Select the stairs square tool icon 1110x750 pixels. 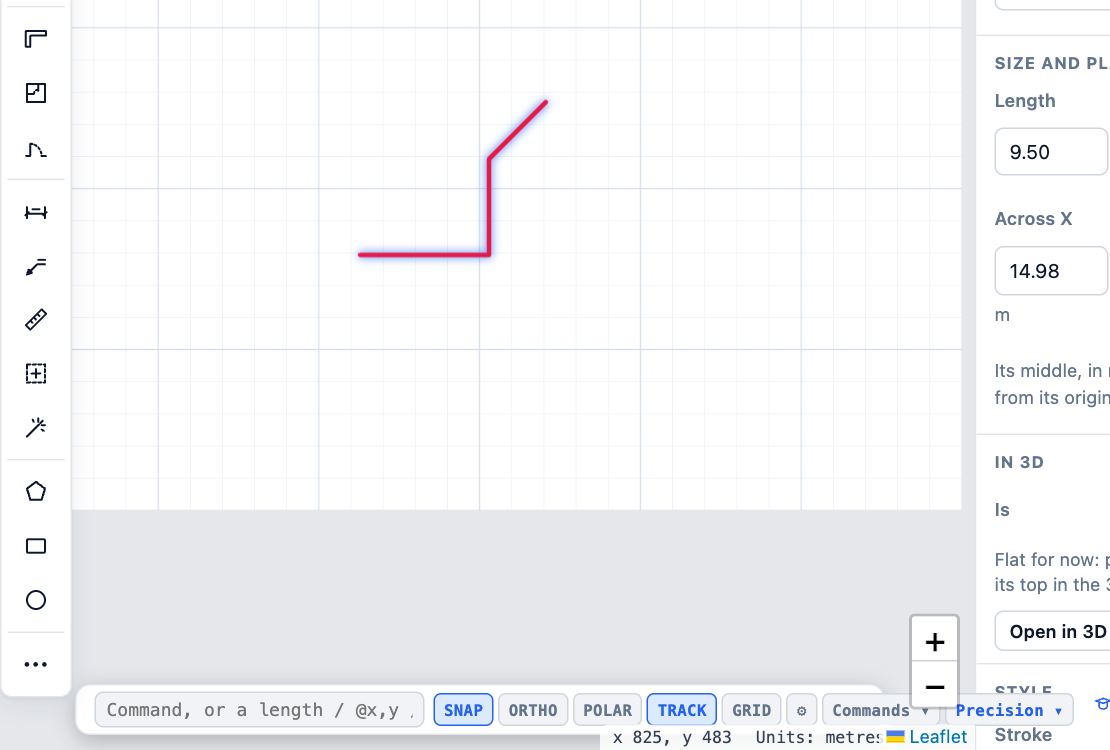coord(35,93)
